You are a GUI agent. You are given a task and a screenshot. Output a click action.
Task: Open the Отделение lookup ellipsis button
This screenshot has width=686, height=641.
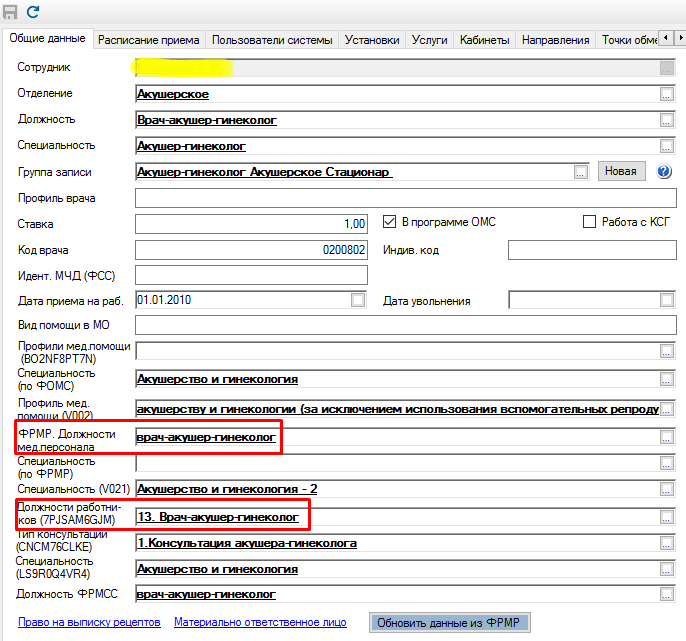667,94
